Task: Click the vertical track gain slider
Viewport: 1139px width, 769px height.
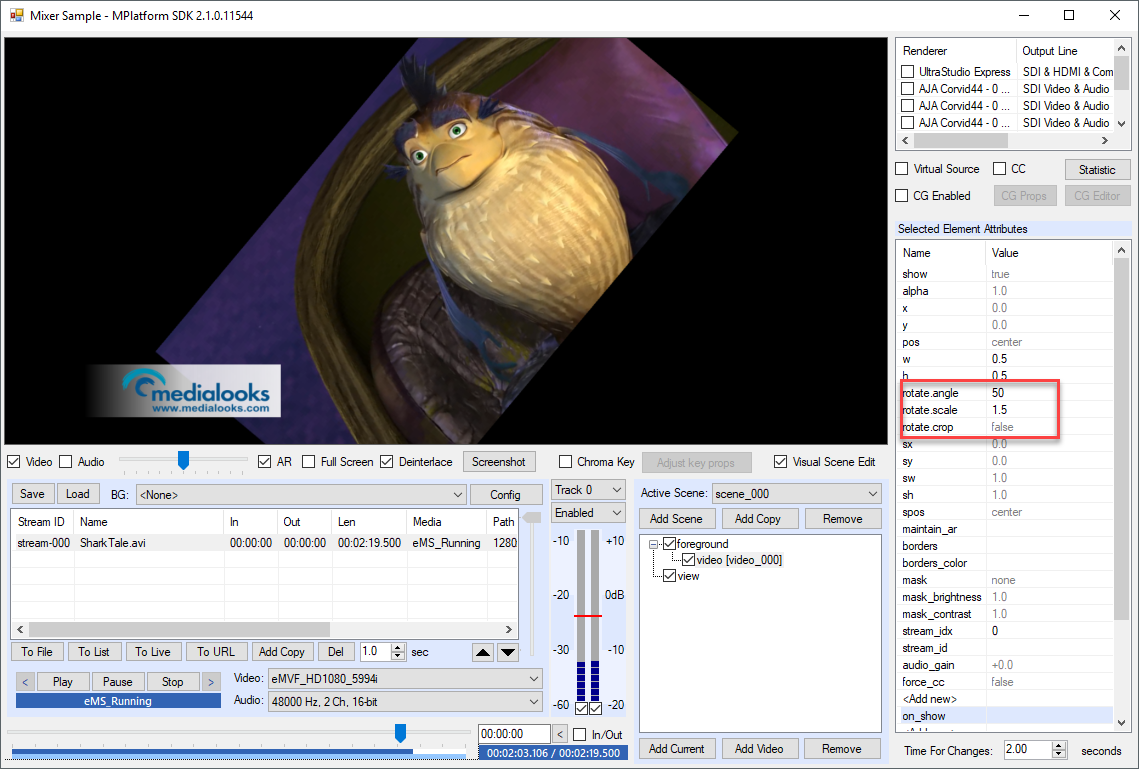Action: (532, 518)
